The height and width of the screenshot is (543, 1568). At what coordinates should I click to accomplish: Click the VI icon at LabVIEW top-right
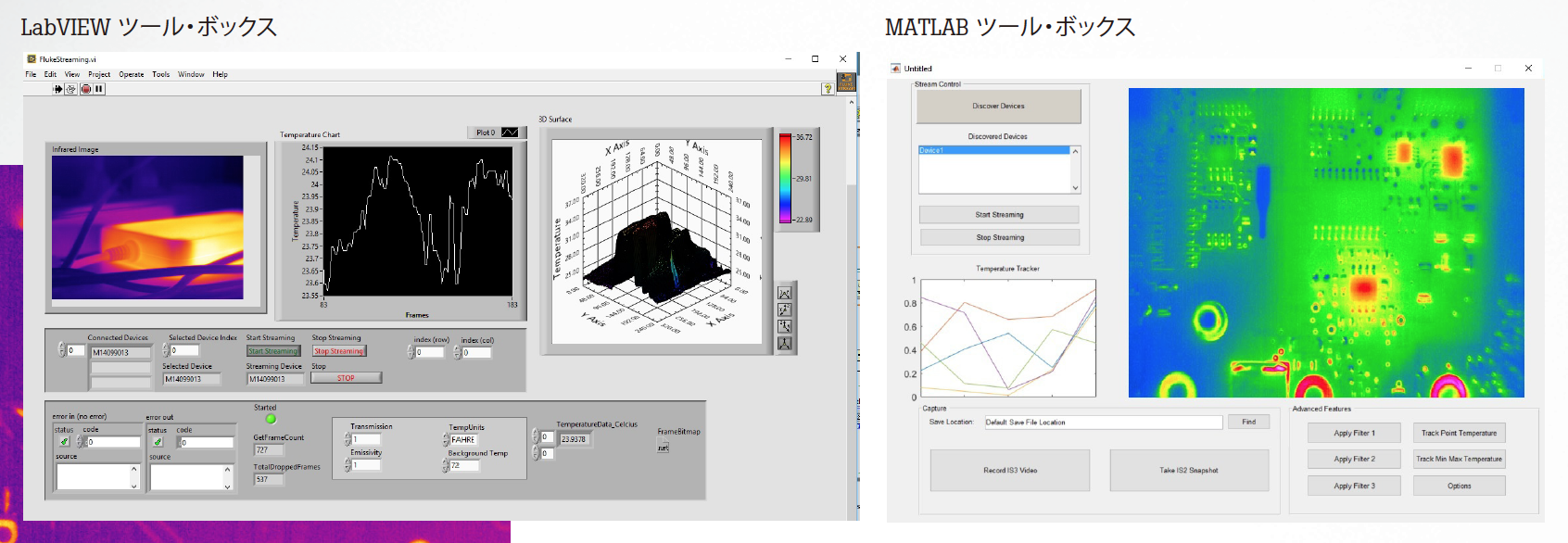846,82
